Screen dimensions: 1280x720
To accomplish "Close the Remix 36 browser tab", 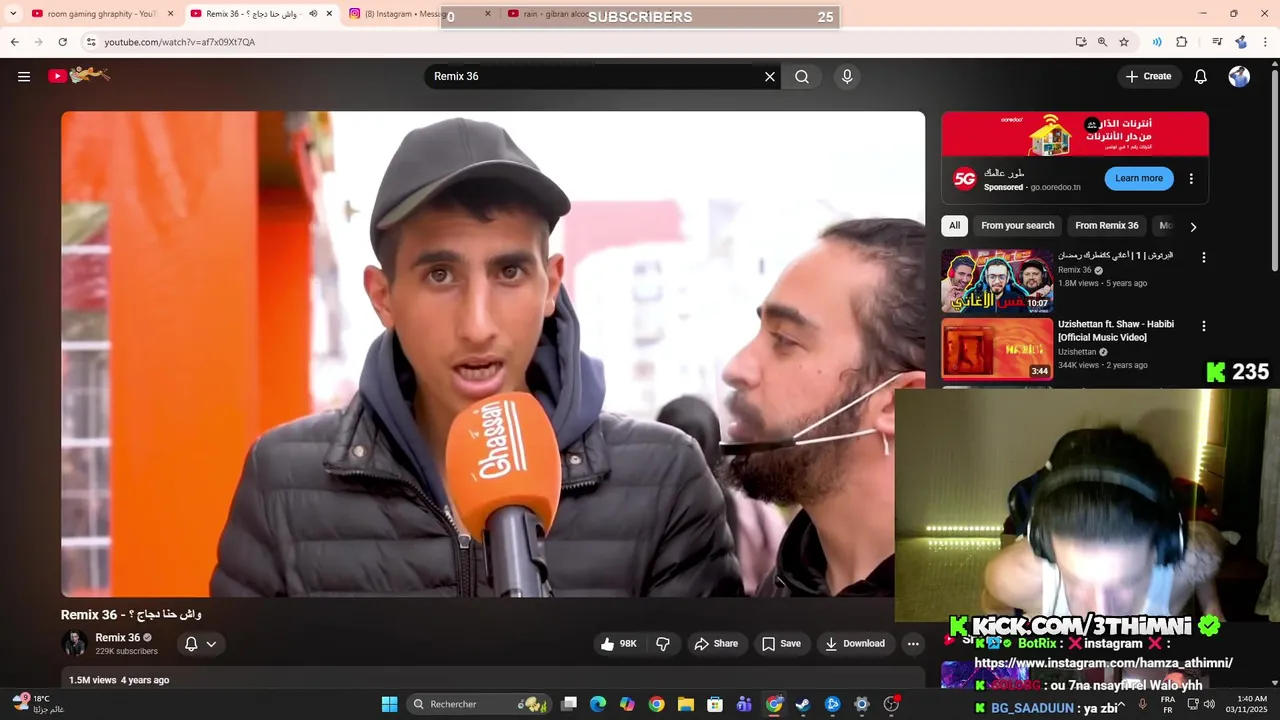I will coord(329,14).
